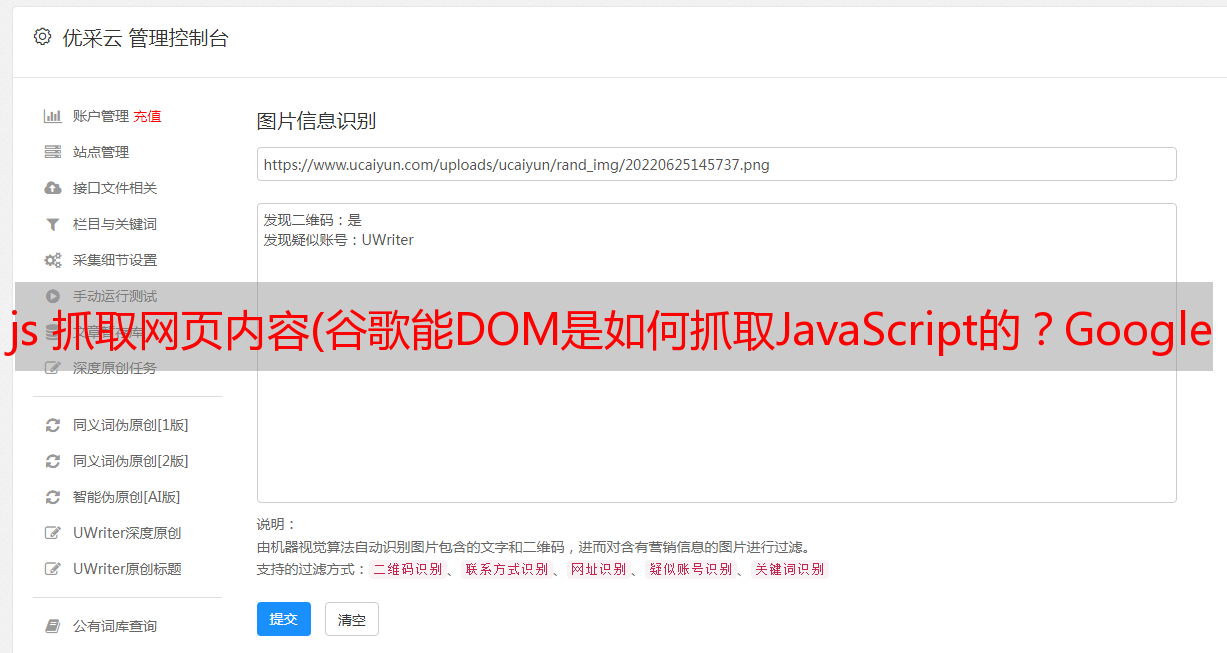
Task: Open 智能伪原创[AI版] tool
Action: point(127,497)
